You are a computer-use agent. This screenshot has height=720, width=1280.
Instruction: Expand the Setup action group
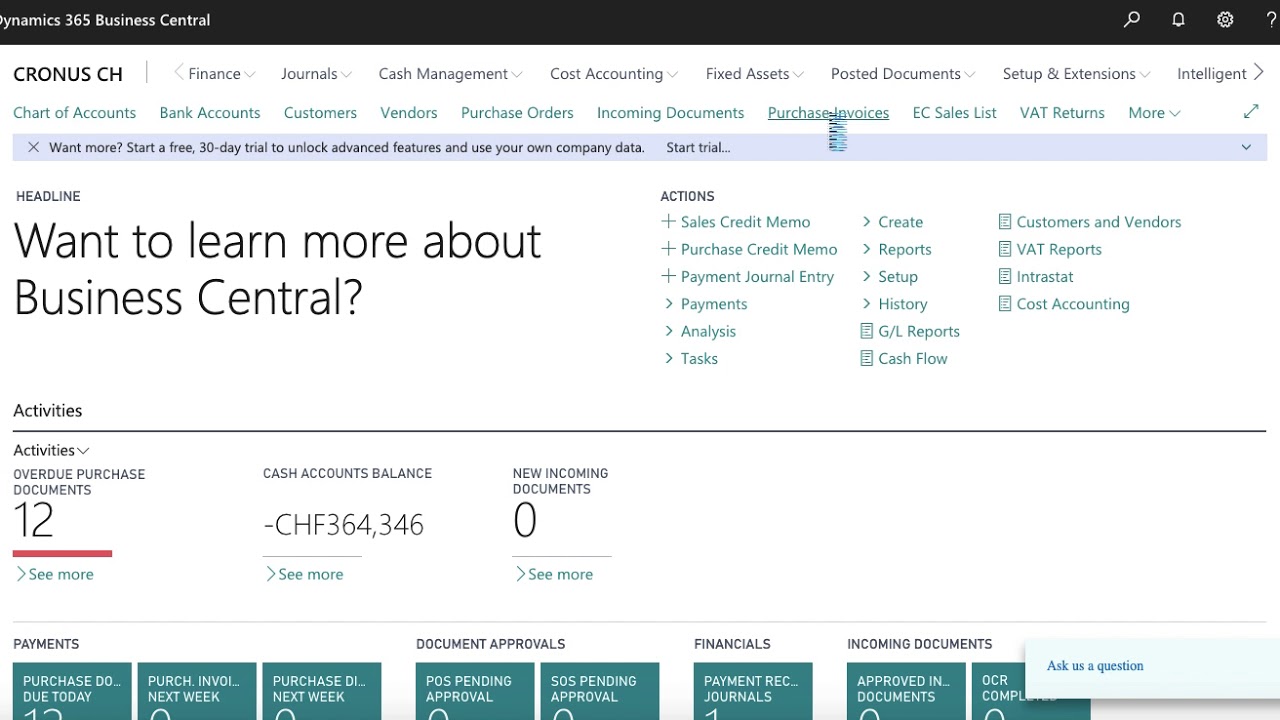point(889,276)
